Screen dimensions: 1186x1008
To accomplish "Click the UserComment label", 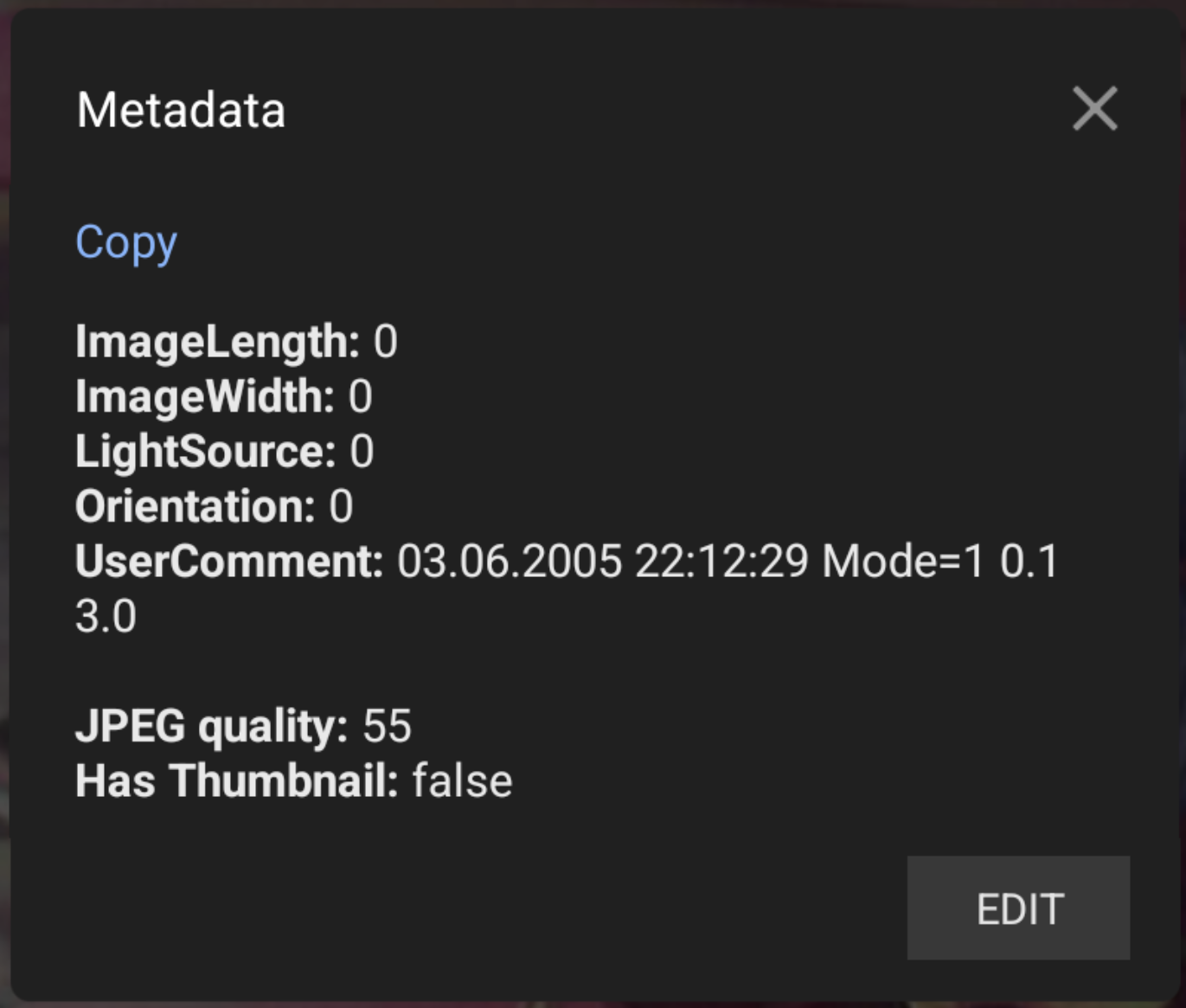I will click(x=229, y=562).
